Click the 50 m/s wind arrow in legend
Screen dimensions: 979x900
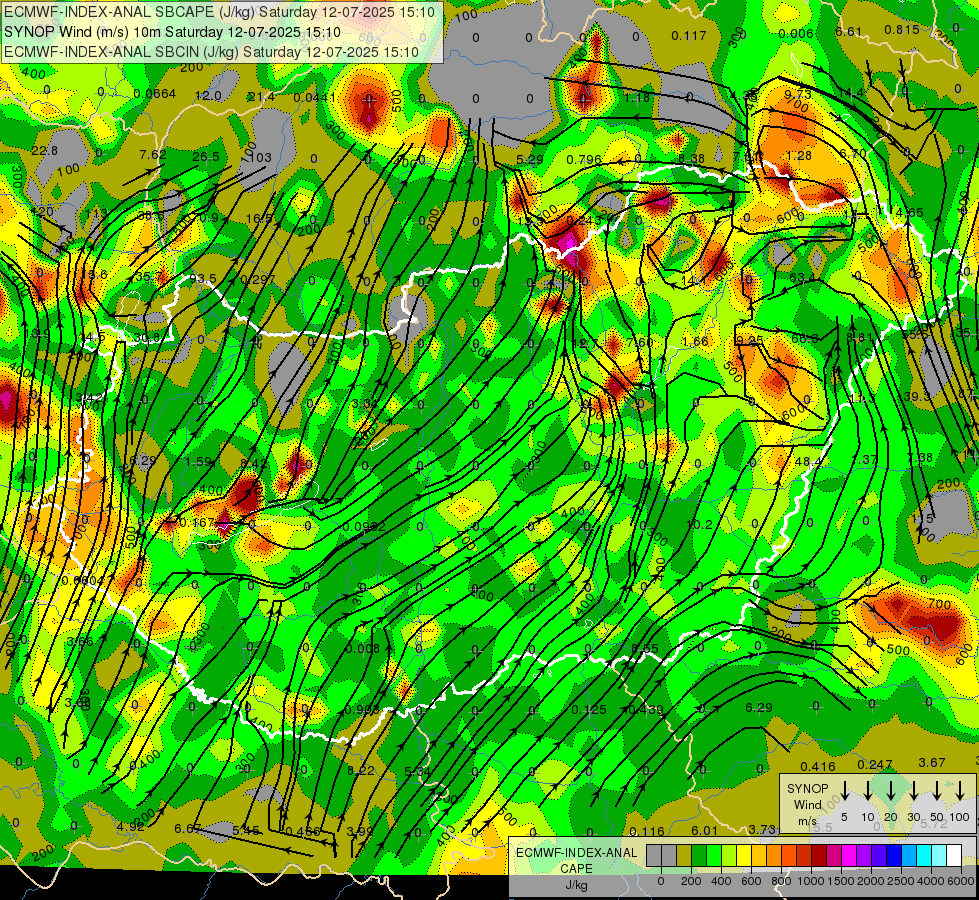coord(937,791)
